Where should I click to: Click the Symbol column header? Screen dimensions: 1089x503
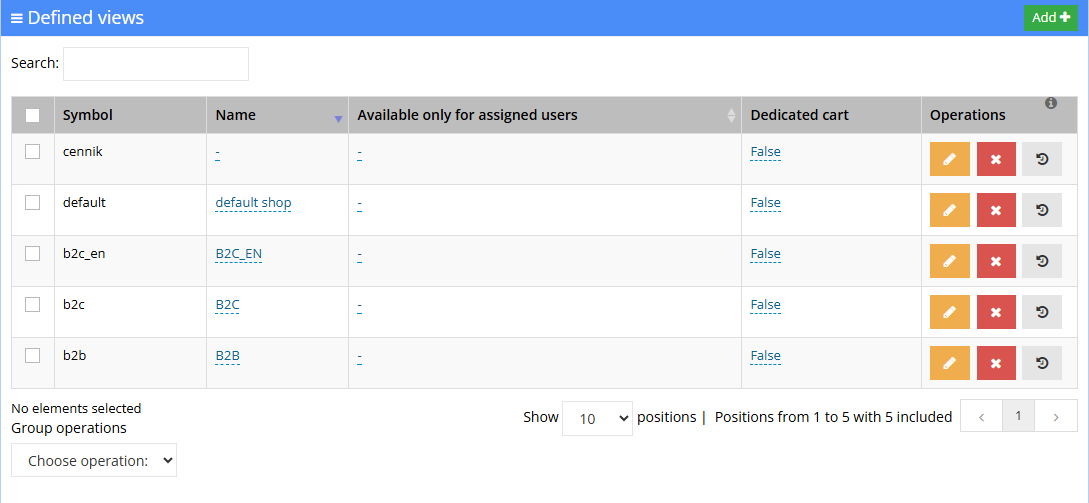click(x=131, y=115)
